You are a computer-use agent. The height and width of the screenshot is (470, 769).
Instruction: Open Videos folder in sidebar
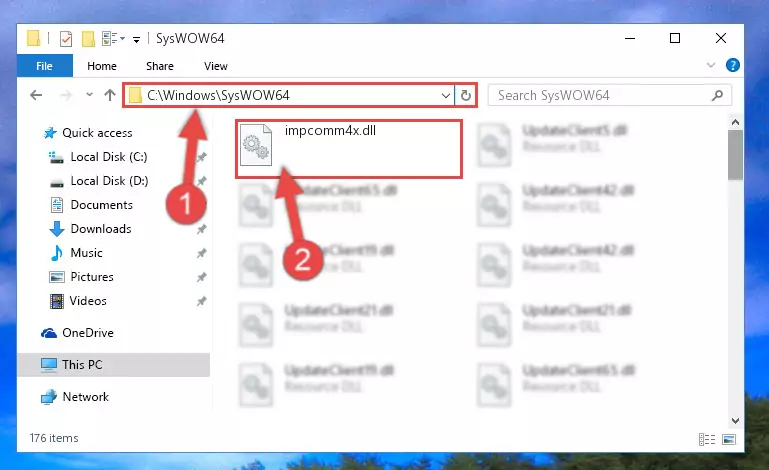(88, 301)
